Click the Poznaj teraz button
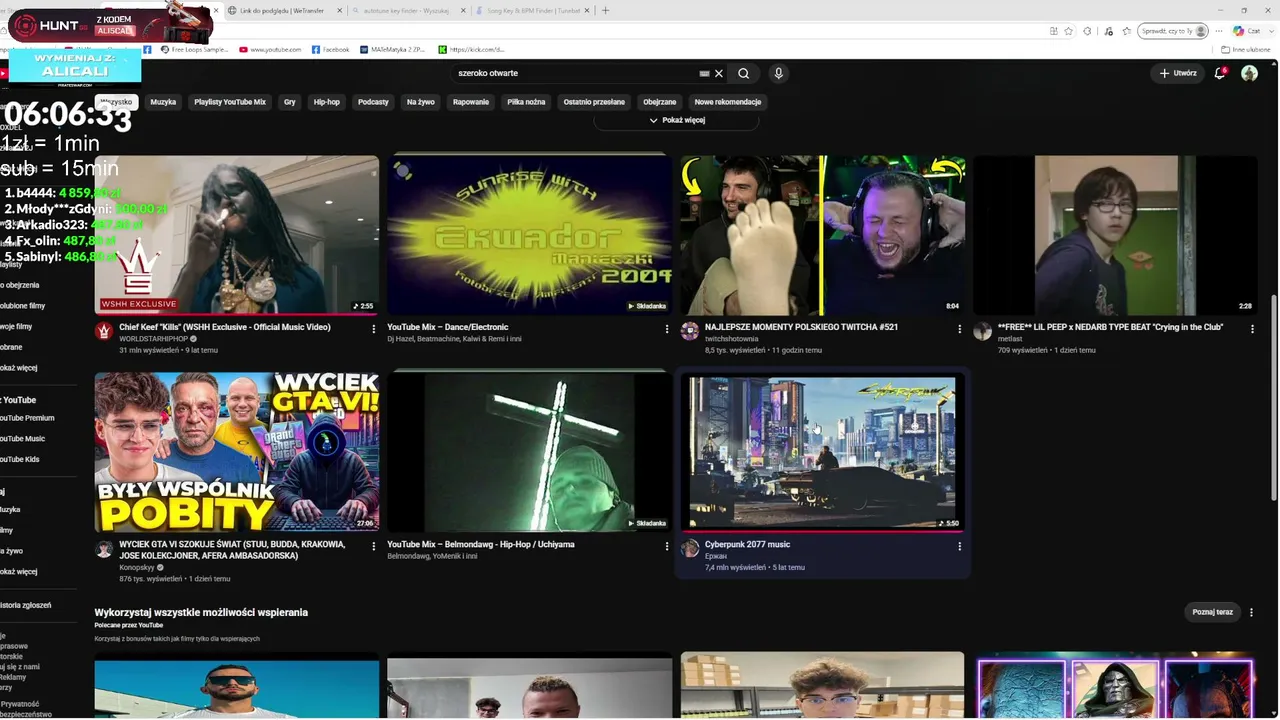 click(x=1213, y=612)
